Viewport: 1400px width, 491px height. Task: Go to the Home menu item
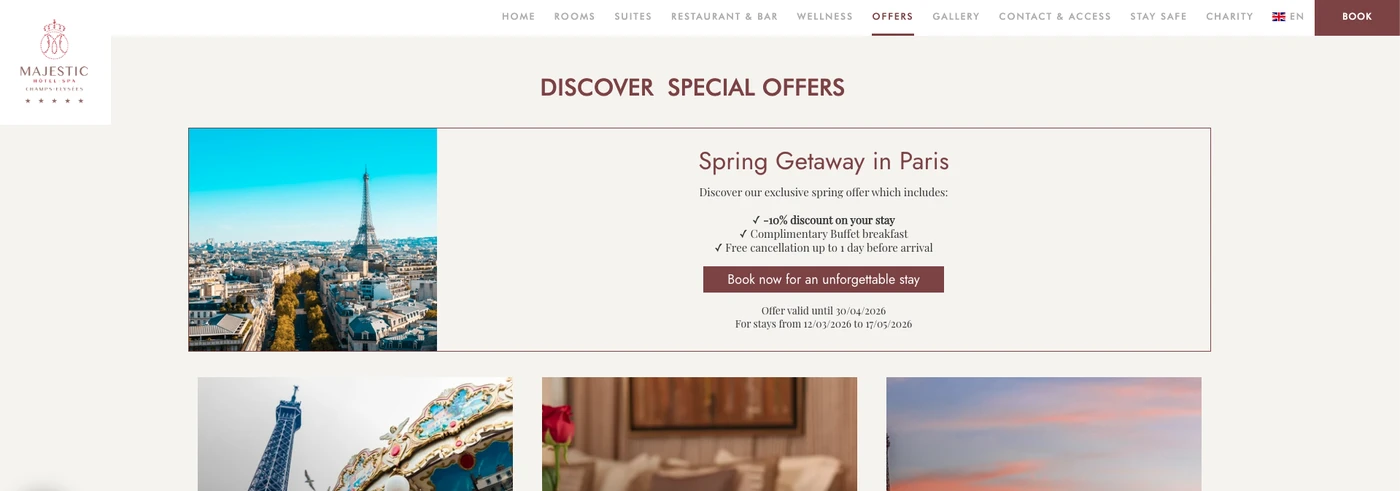click(x=518, y=17)
